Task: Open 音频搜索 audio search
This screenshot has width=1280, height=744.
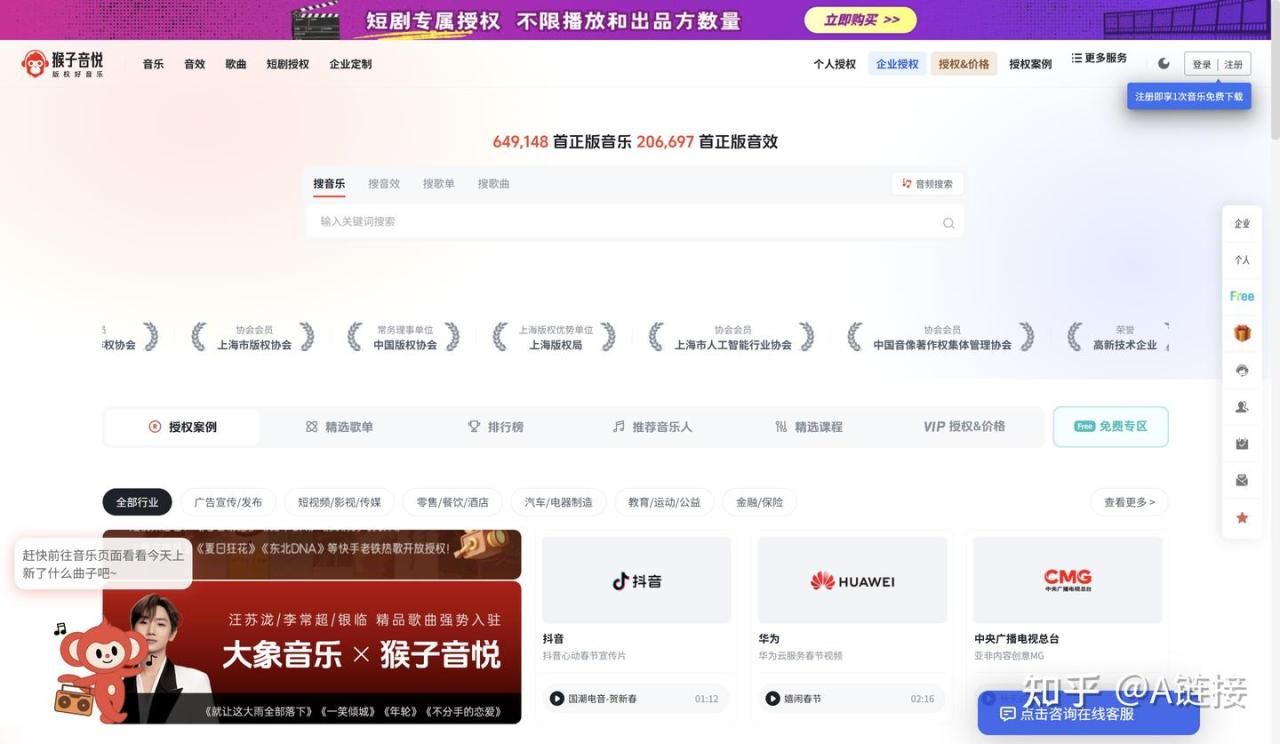Action: pyautogui.click(x=927, y=184)
